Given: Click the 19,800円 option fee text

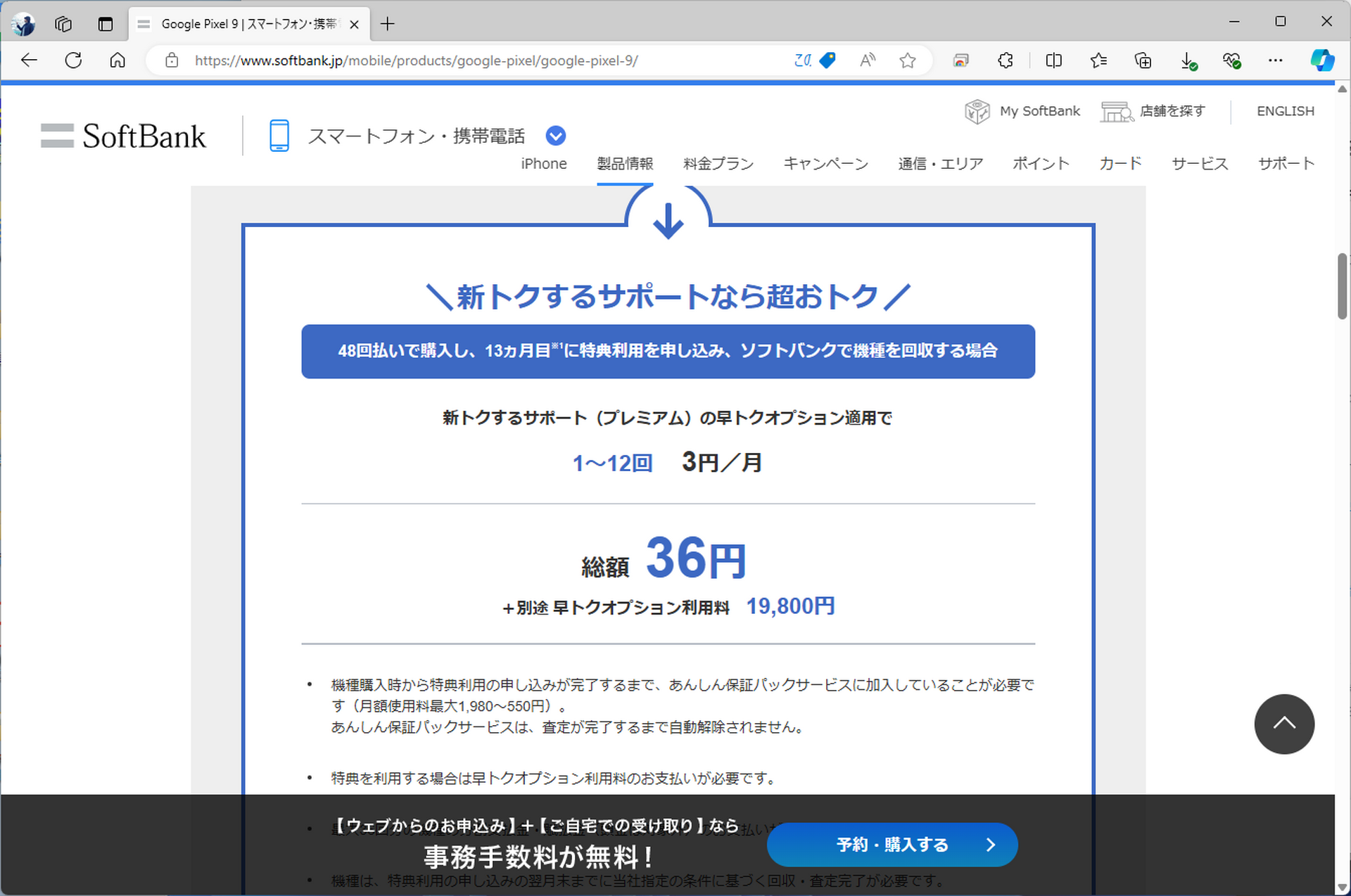Looking at the screenshot, I should pyautogui.click(x=790, y=606).
